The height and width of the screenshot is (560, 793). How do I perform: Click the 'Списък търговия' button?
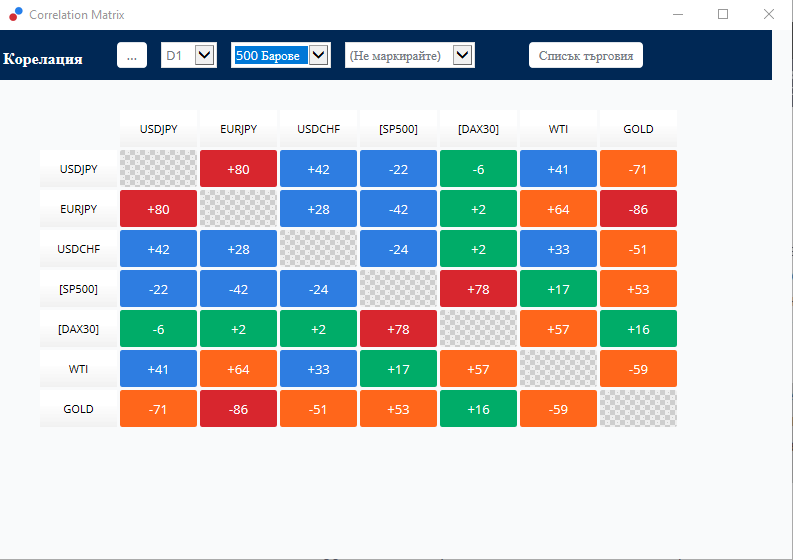click(586, 55)
